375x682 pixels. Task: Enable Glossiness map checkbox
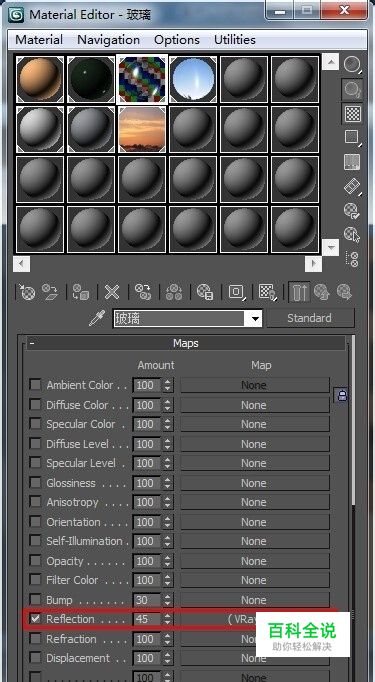35,483
